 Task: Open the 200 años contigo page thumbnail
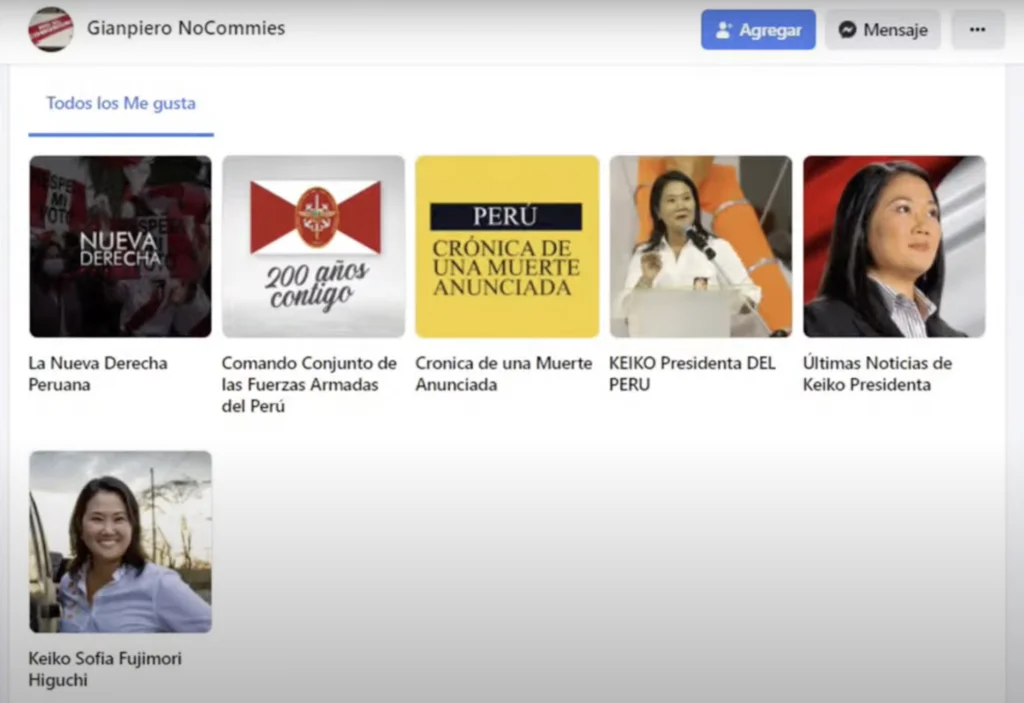pyautogui.click(x=313, y=246)
